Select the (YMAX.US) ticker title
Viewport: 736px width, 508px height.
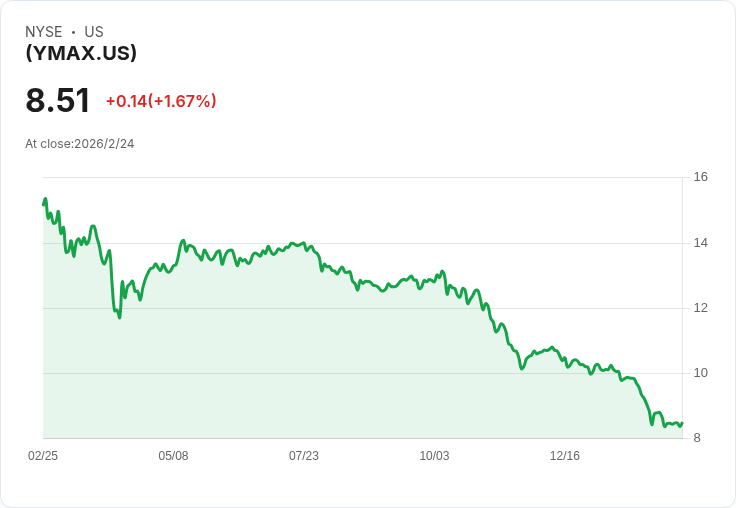pos(81,54)
